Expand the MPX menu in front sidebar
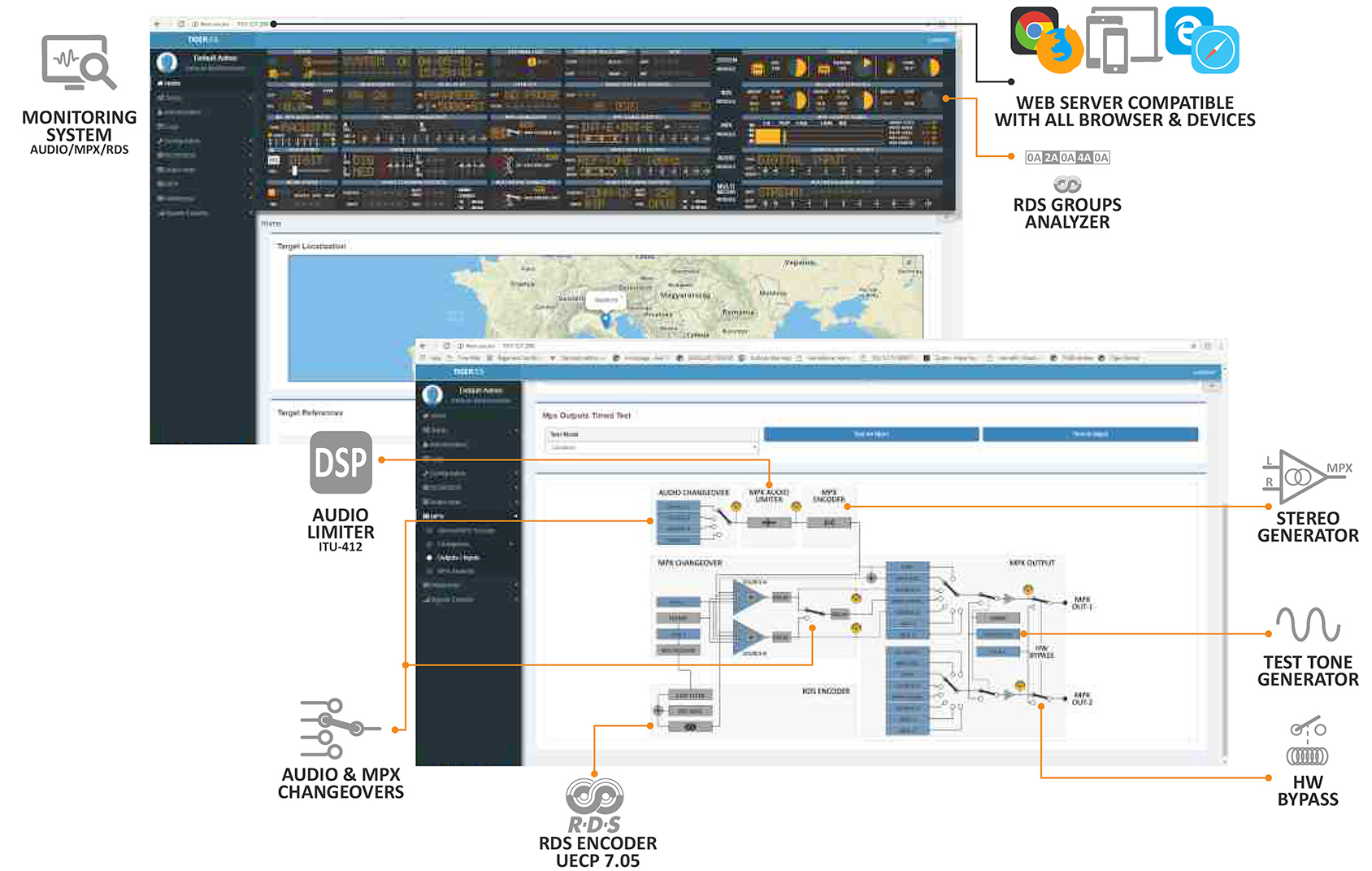This screenshot has height=871, width=1372. tap(469, 516)
